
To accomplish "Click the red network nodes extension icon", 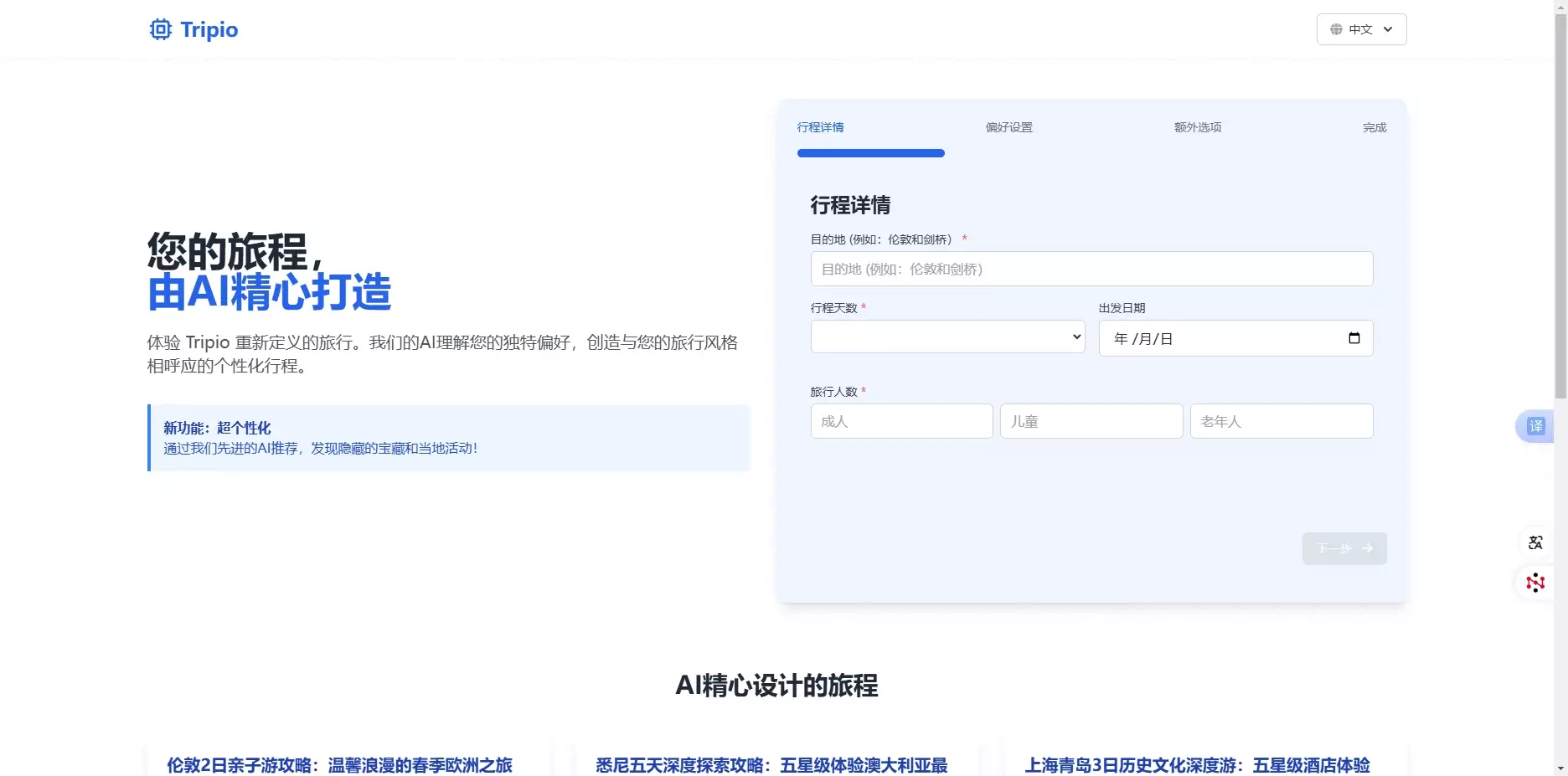I will pos(1535,583).
